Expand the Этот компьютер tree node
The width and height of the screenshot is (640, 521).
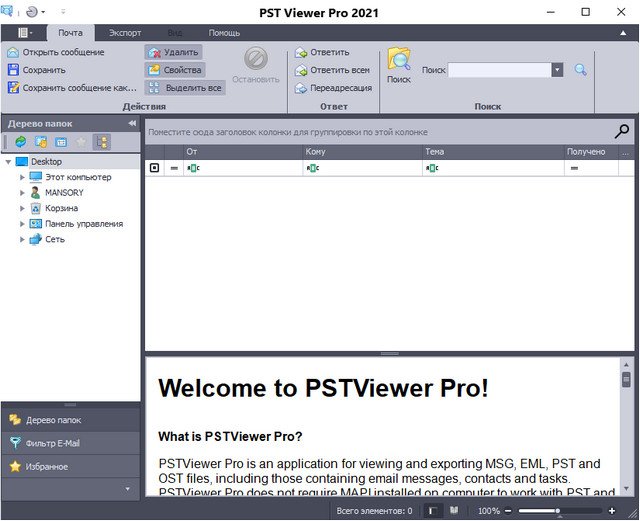22,177
